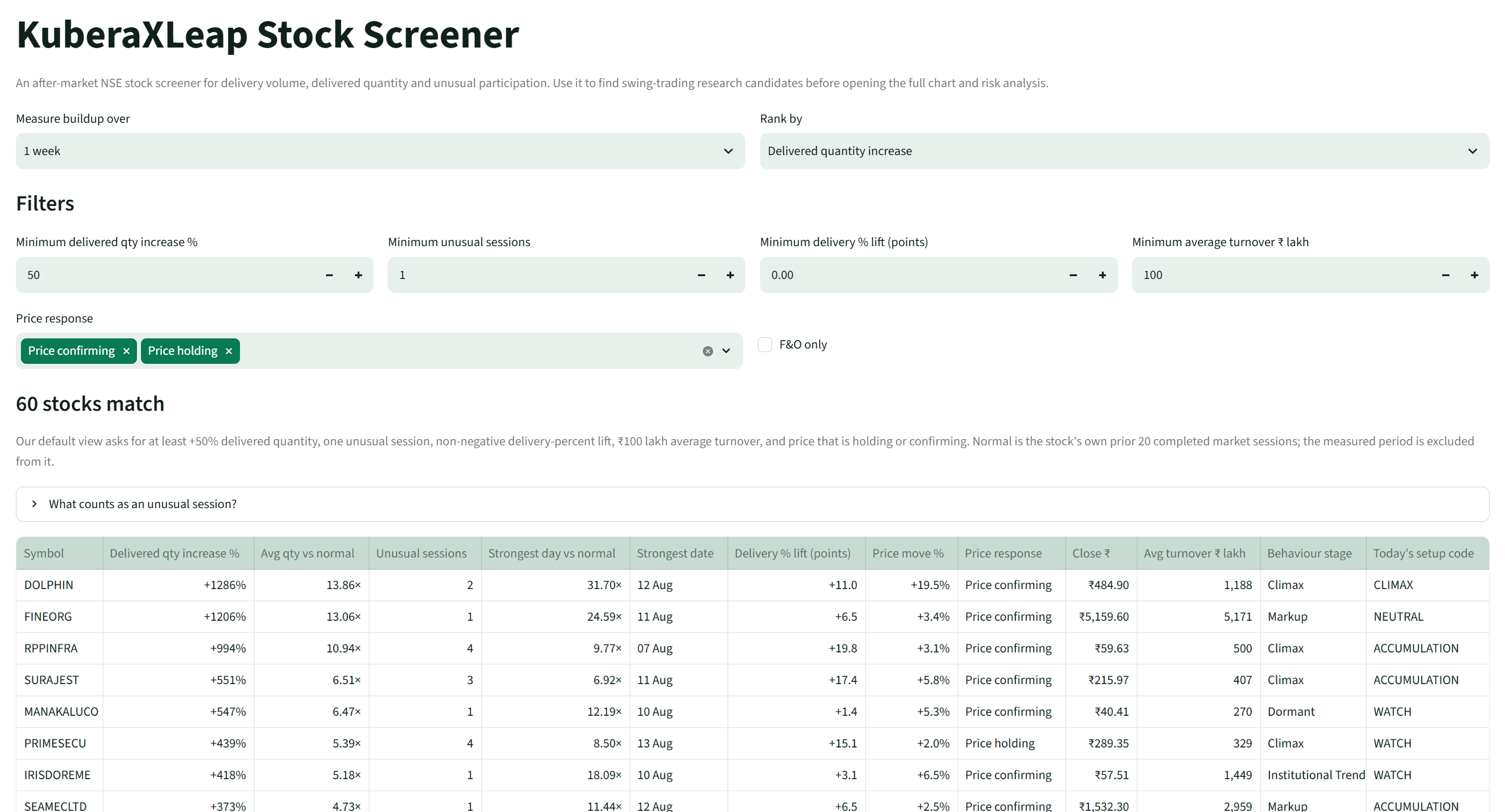Sort by Price response column header
This screenshot has width=1505, height=812.
coord(1011,553)
